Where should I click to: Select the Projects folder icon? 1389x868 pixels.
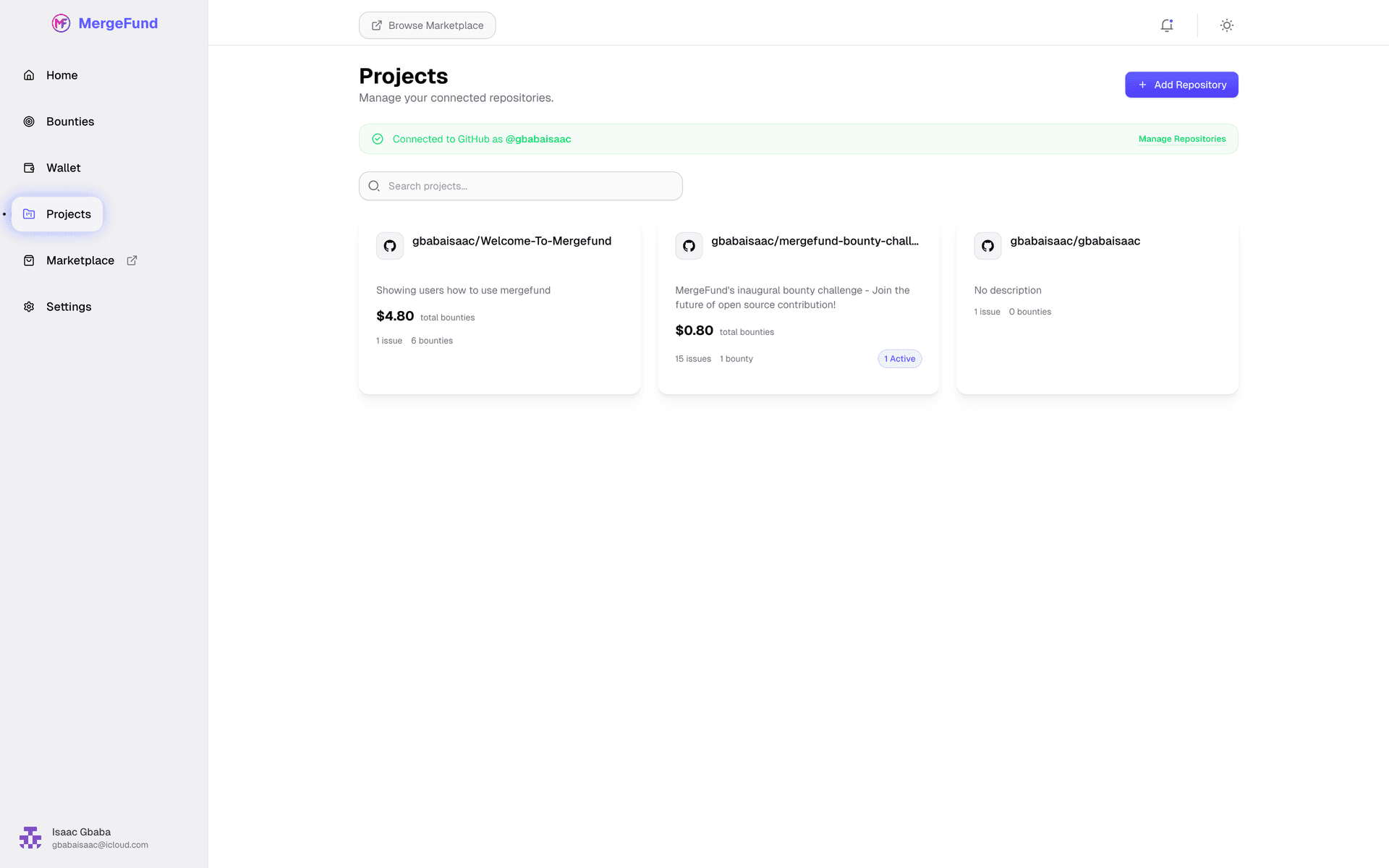(x=29, y=213)
